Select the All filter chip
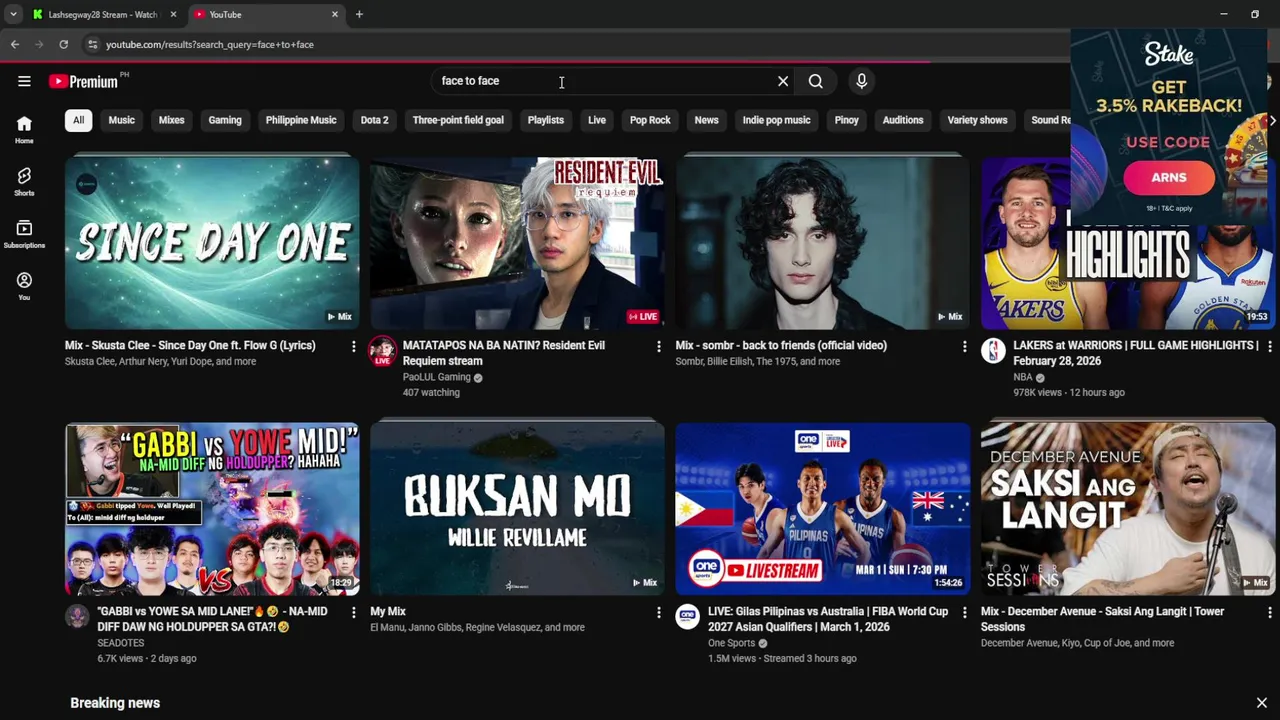This screenshot has height=720, width=1280. [x=78, y=120]
